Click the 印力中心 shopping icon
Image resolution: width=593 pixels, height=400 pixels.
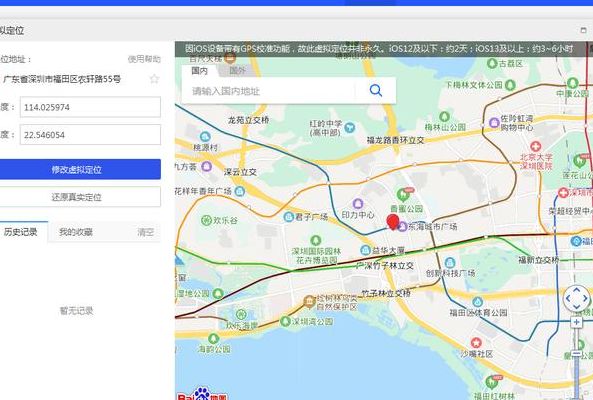click(x=358, y=204)
